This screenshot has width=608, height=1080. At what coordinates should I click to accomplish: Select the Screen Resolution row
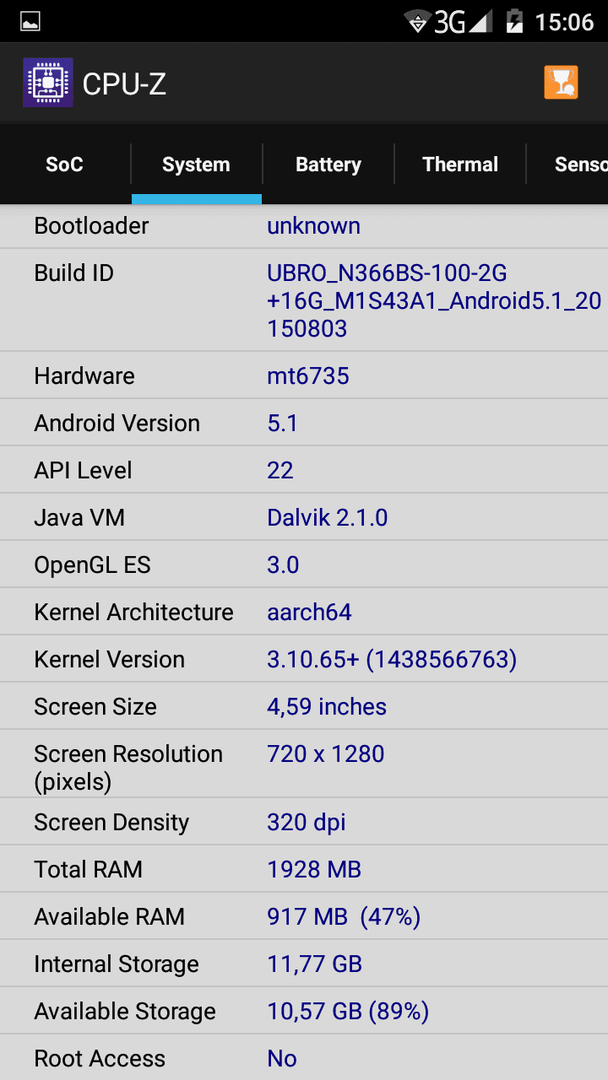(304, 764)
